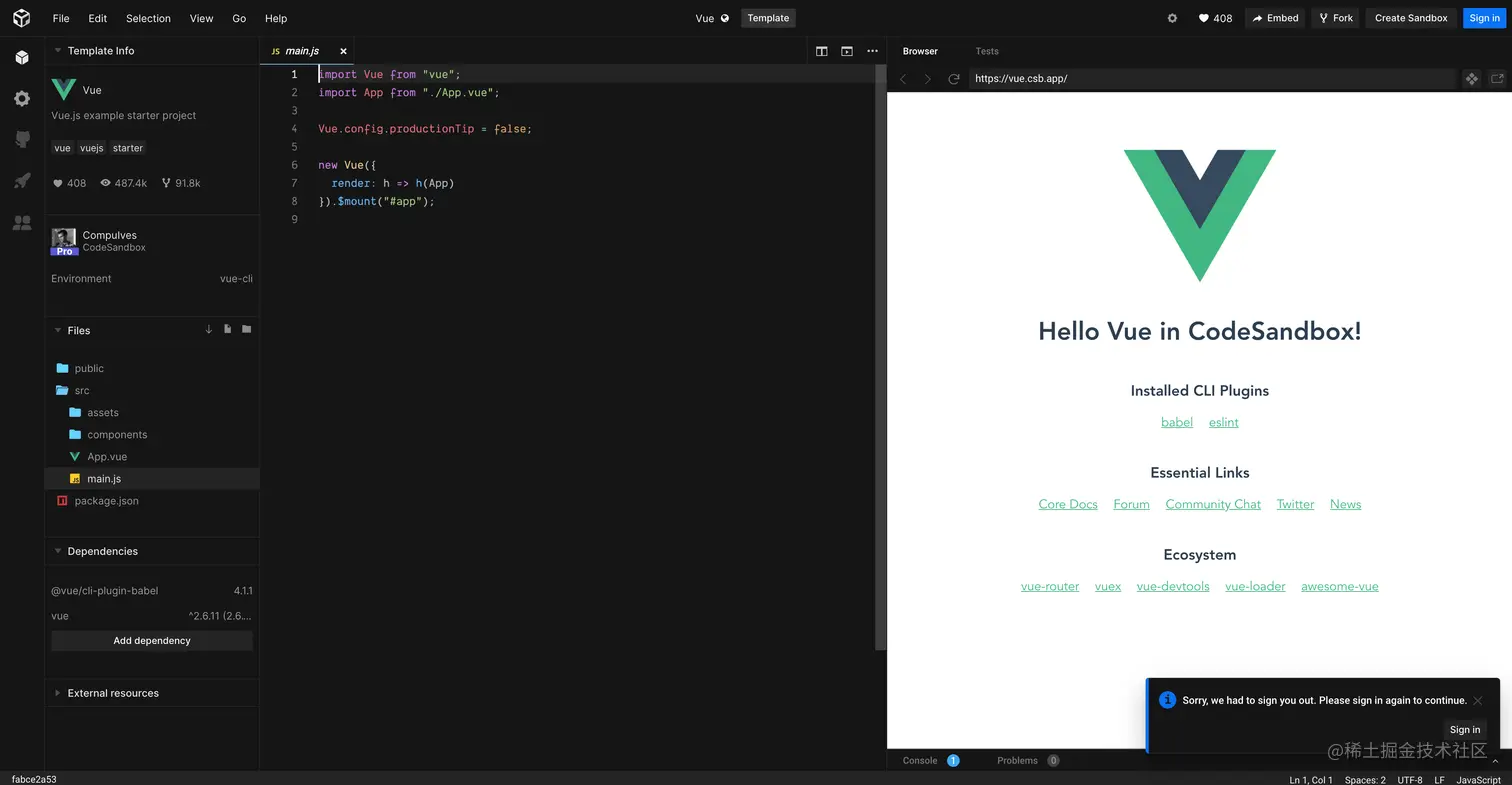Click the CodeSandbox logo in the top bar
Image resolution: width=1512 pixels, height=785 pixels.
[x=21, y=18]
